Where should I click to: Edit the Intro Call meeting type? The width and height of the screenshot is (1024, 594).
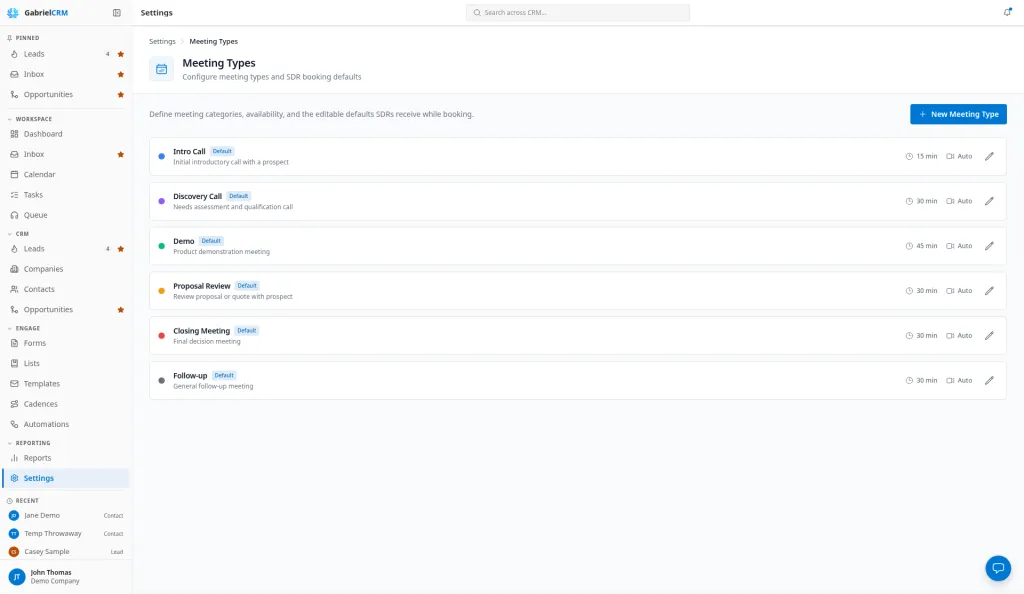[x=989, y=156]
